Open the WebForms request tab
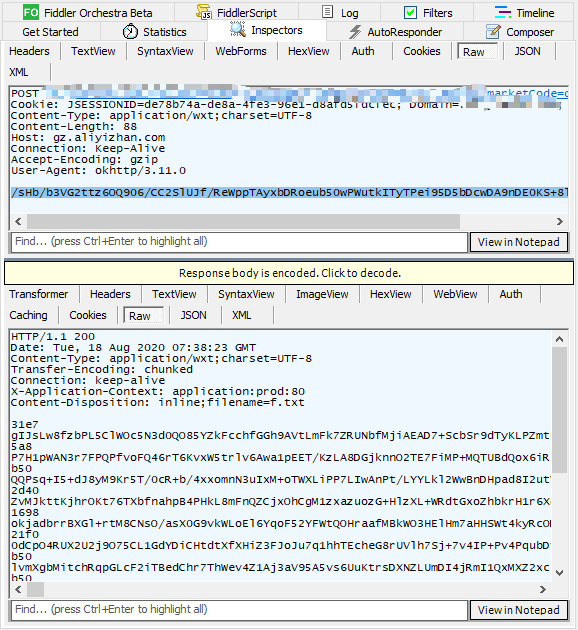The width and height of the screenshot is (578, 630). 241,51
